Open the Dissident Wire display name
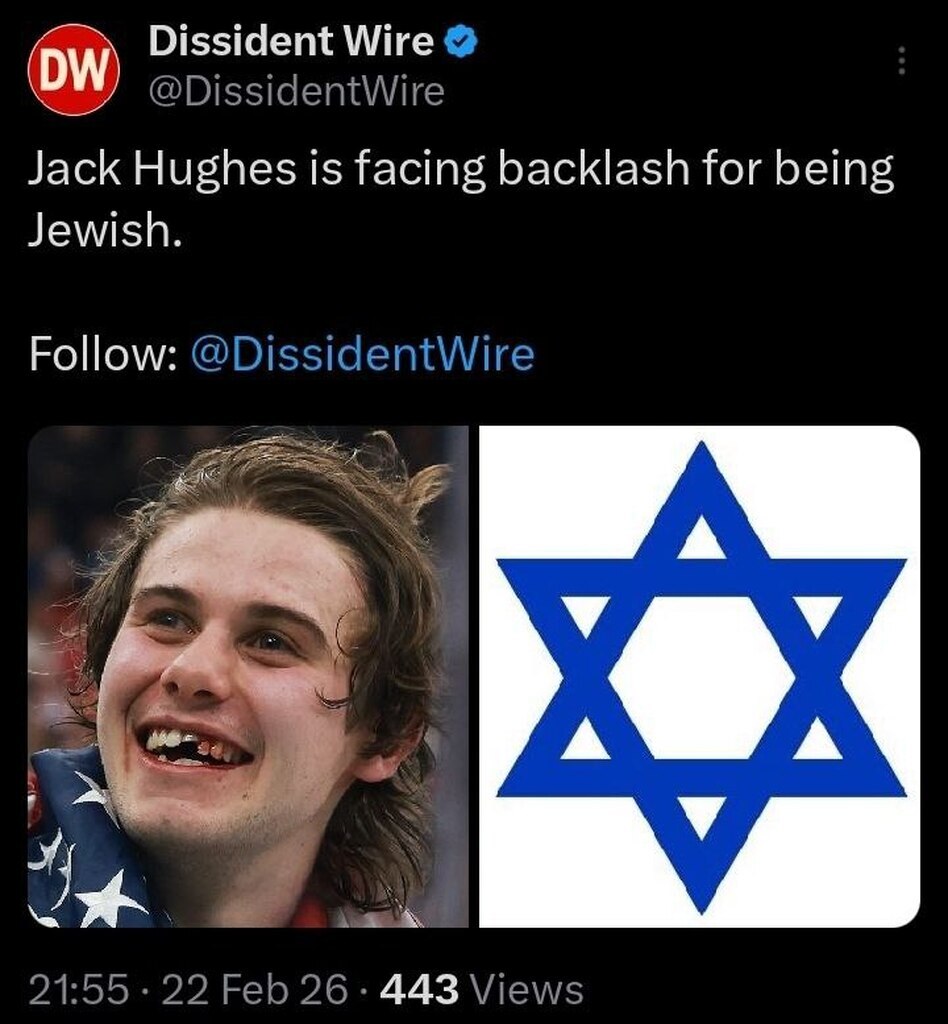948x1024 pixels. (291, 41)
